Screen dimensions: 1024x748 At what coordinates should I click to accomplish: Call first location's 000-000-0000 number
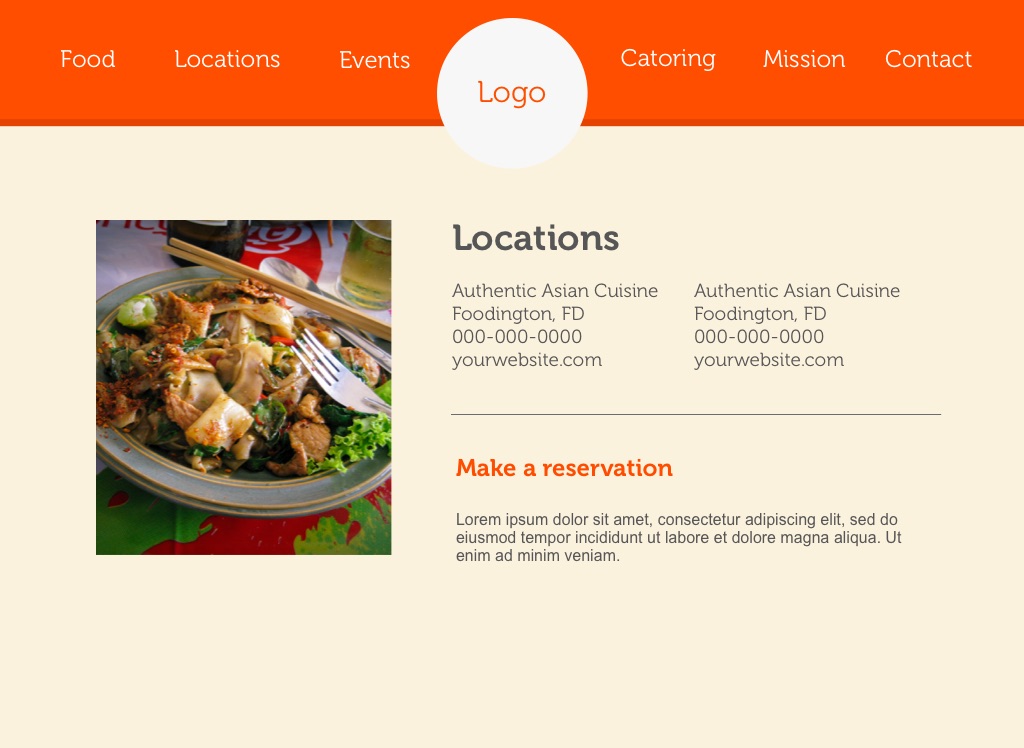pos(517,336)
